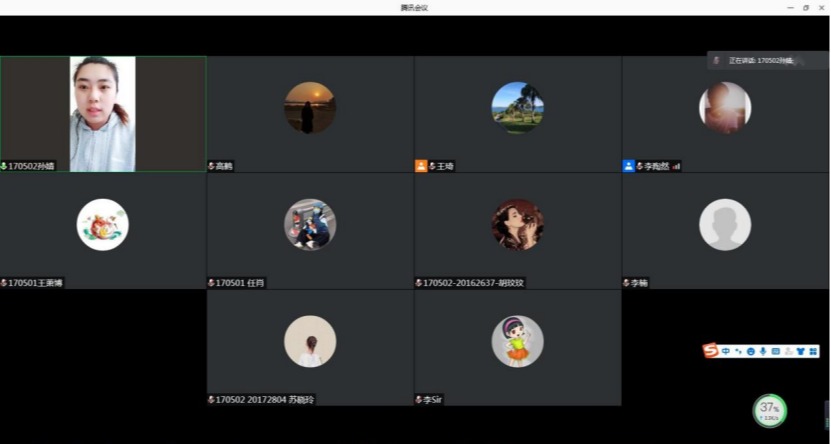Open the Sogou toolbox grid icon

click(x=813, y=351)
